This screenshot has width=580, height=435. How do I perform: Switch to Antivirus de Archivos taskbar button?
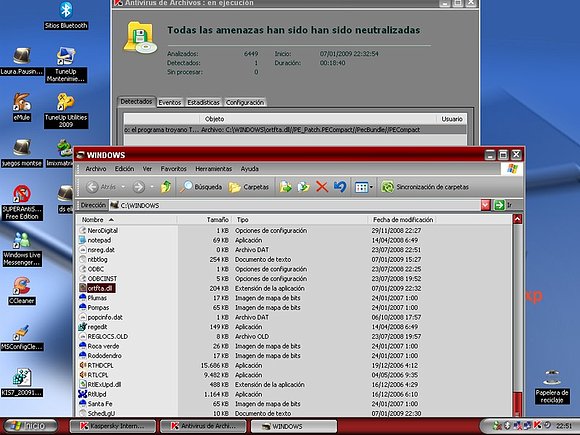click(x=203, y=426)
